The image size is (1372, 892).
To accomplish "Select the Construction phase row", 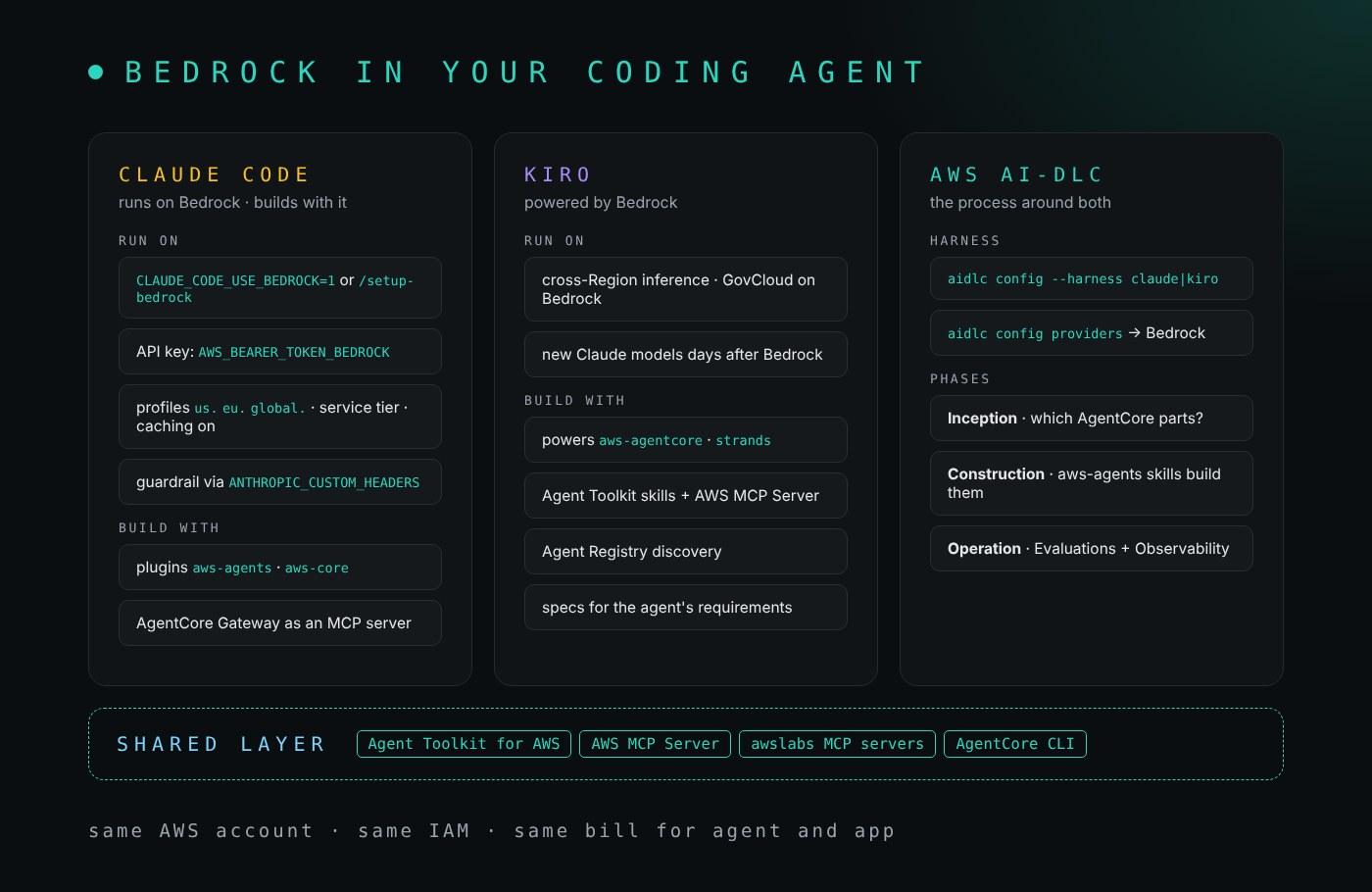I will (x=1092, y=483).
